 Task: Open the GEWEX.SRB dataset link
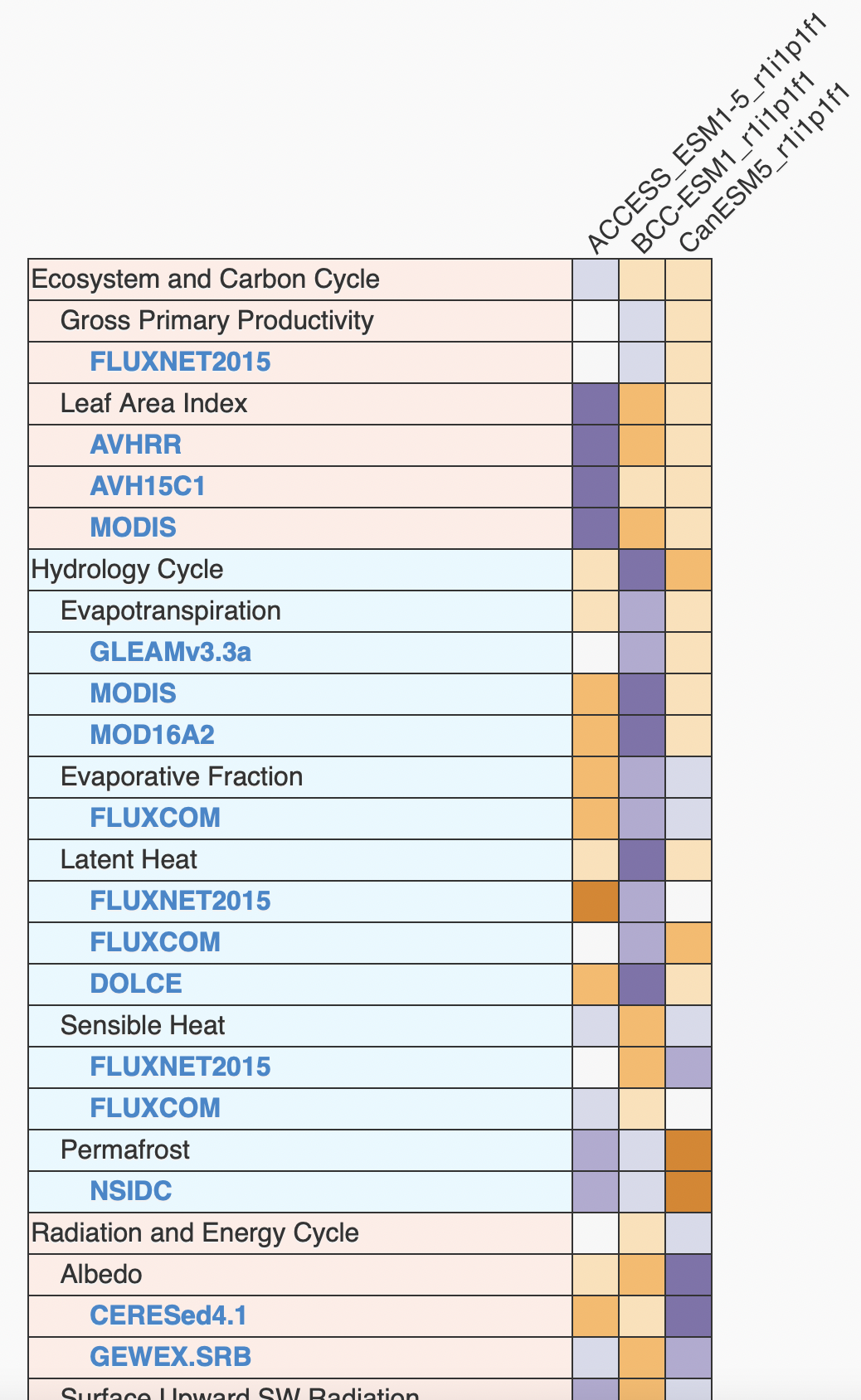(170, 1357)
